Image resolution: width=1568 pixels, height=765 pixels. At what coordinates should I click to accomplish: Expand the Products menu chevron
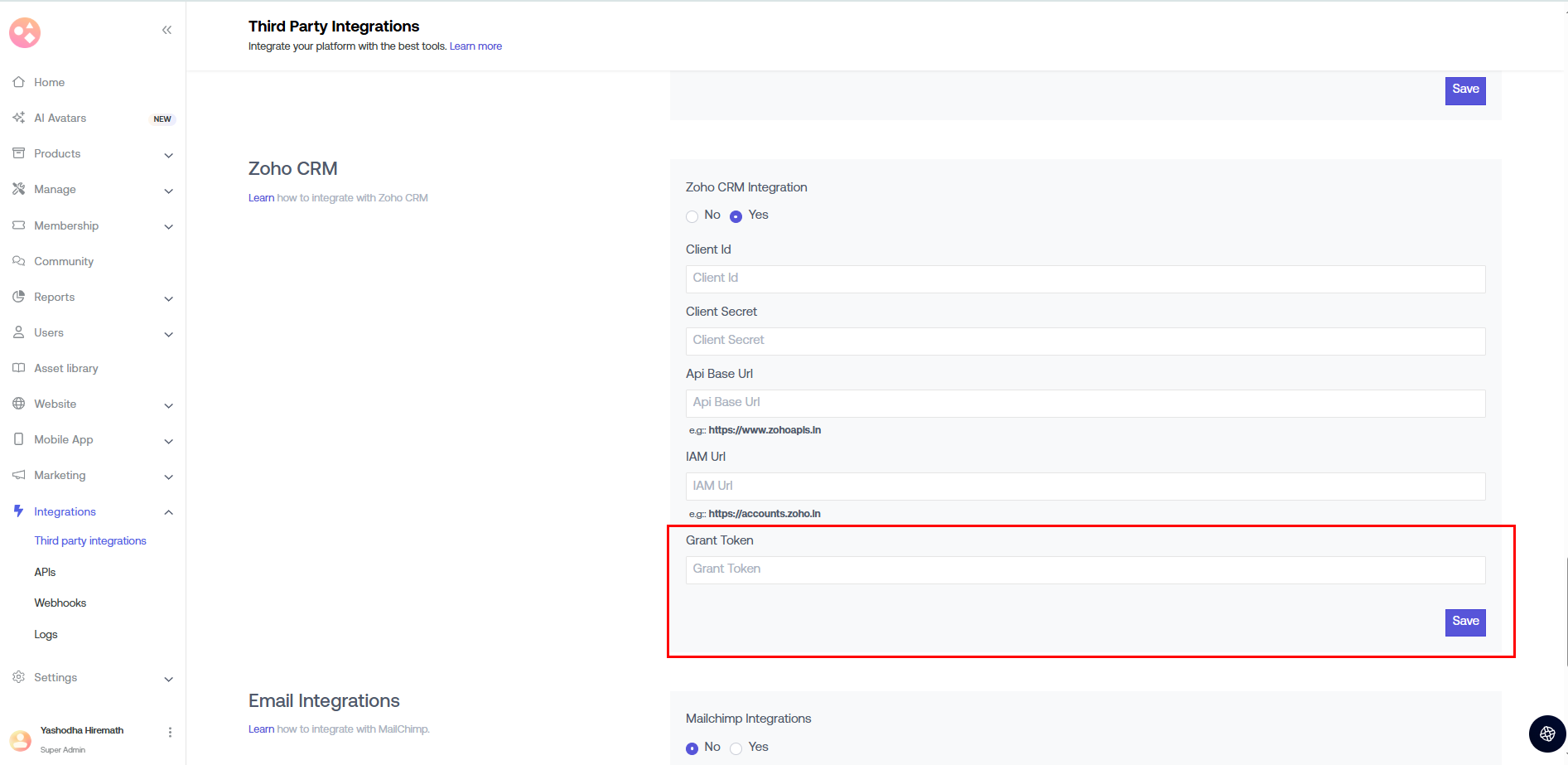coord(168,155)
